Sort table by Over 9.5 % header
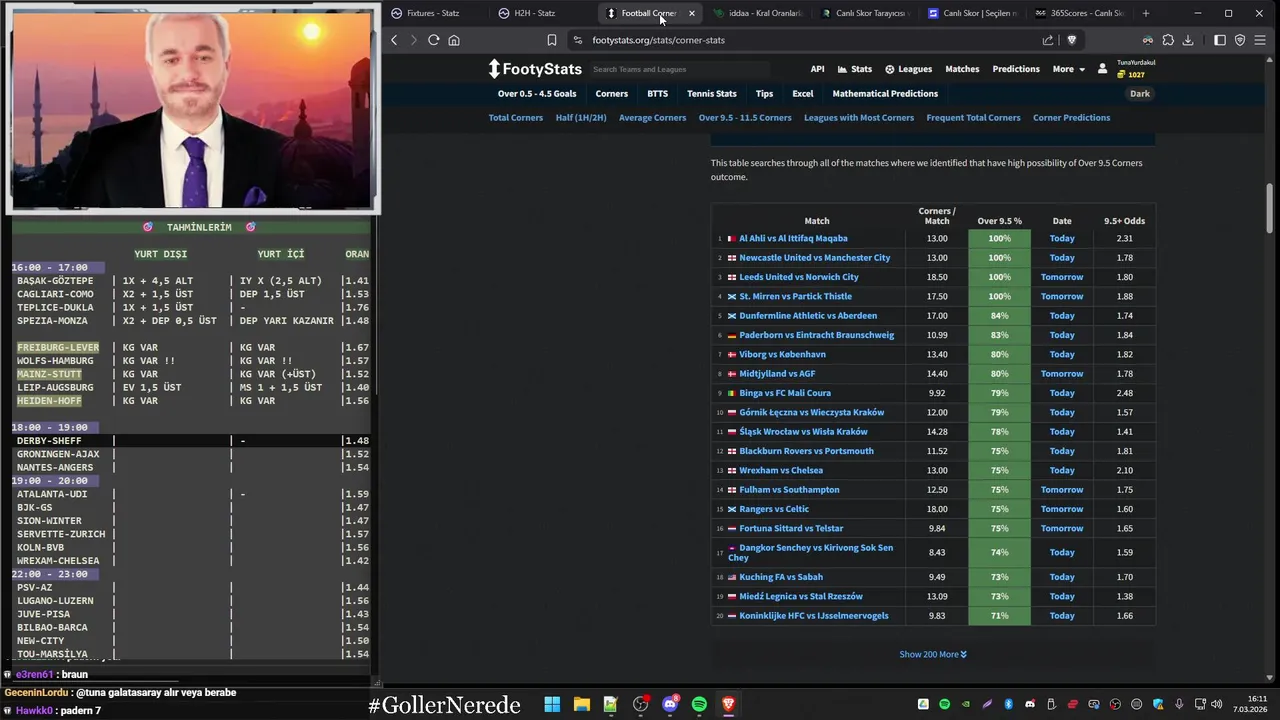1280x720 pixels. pyautogui.click(x=999, y=221)
